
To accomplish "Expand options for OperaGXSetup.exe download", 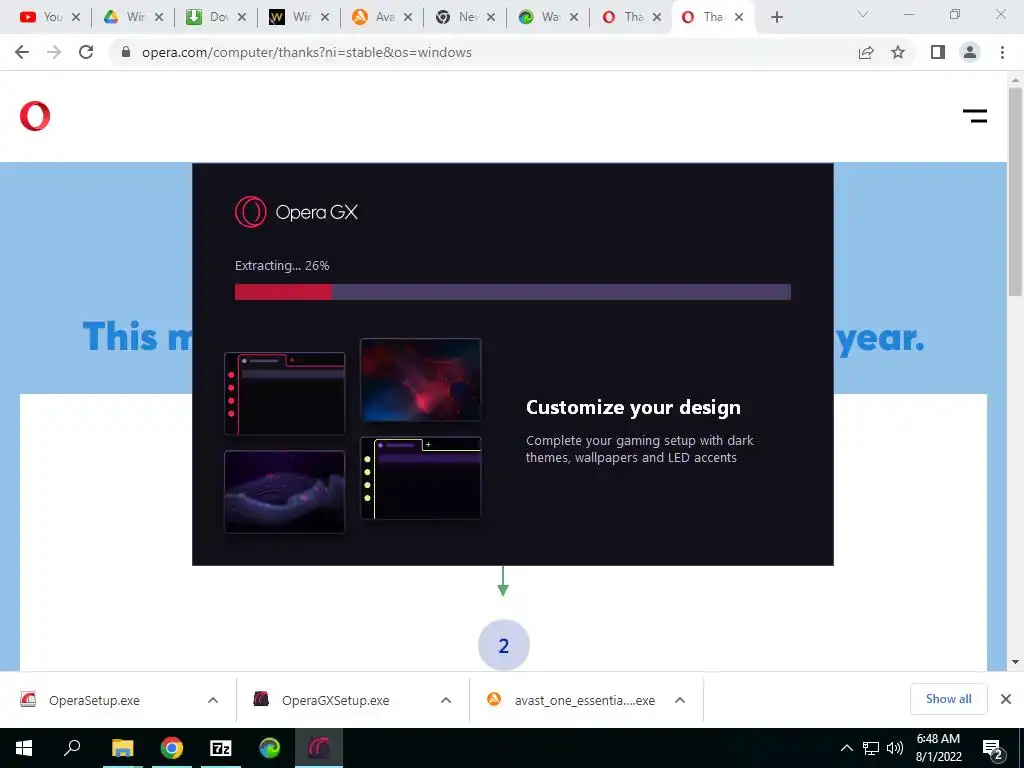I will point(446,700).
